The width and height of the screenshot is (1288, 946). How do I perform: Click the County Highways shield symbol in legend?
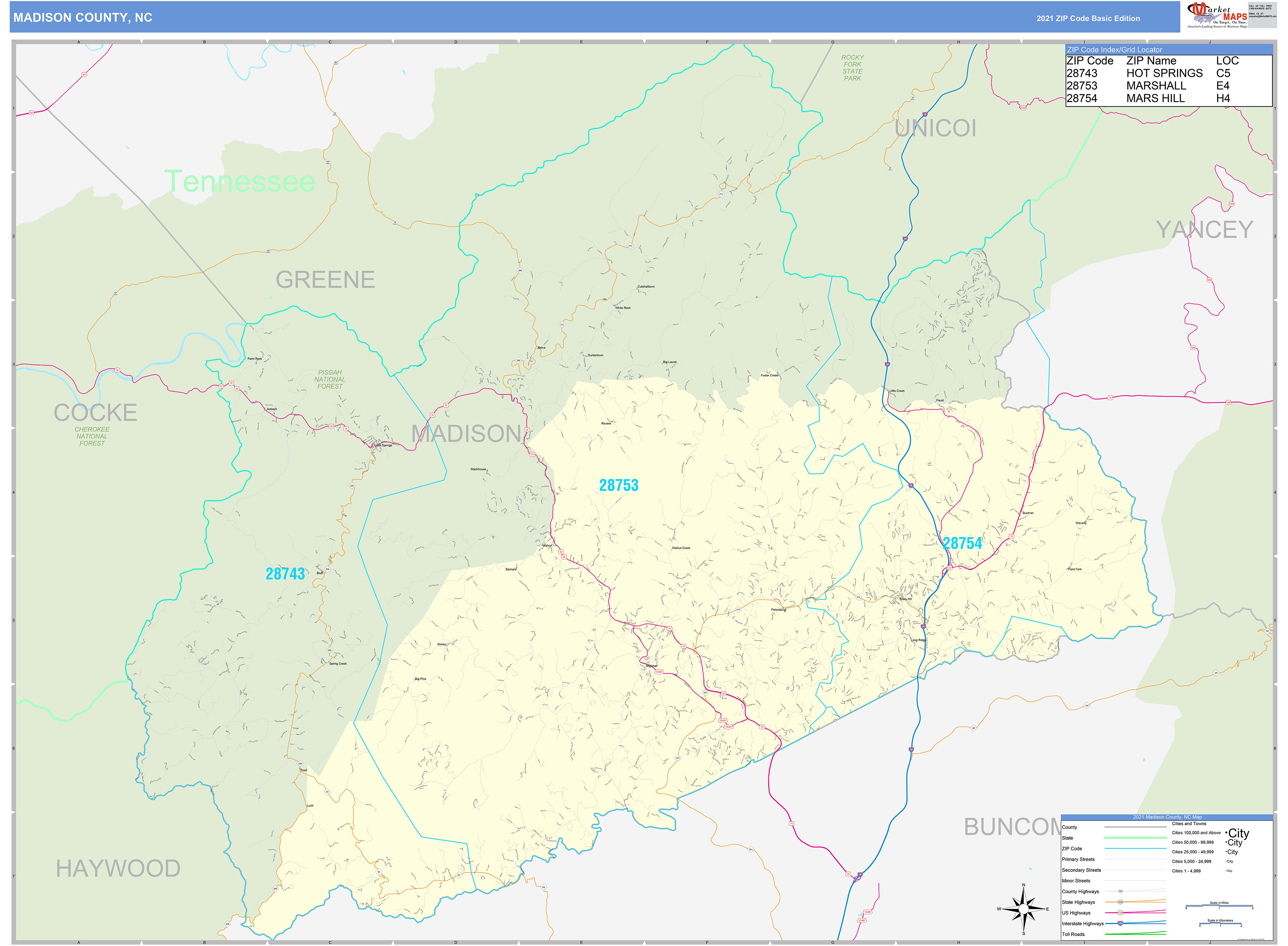[1120, 891]
